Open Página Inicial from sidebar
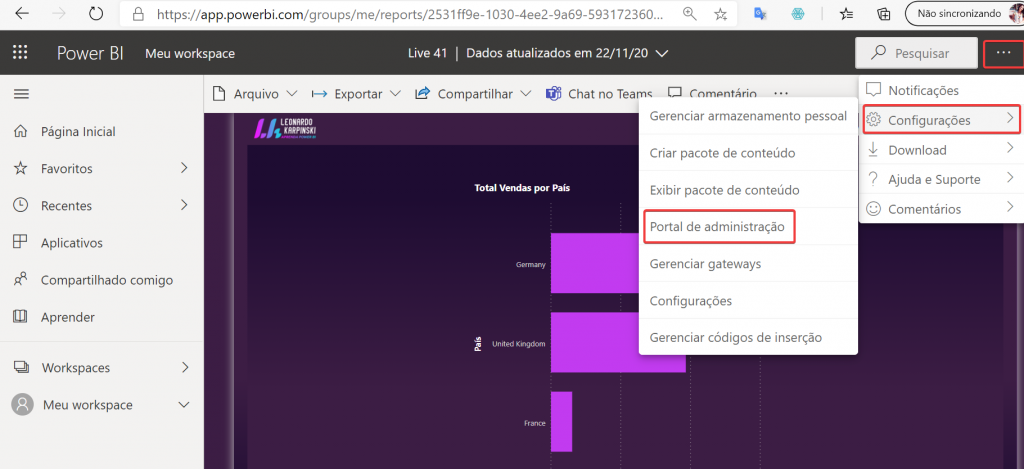The width and height of the screenshot is (1024, 469). coord(77,131)
